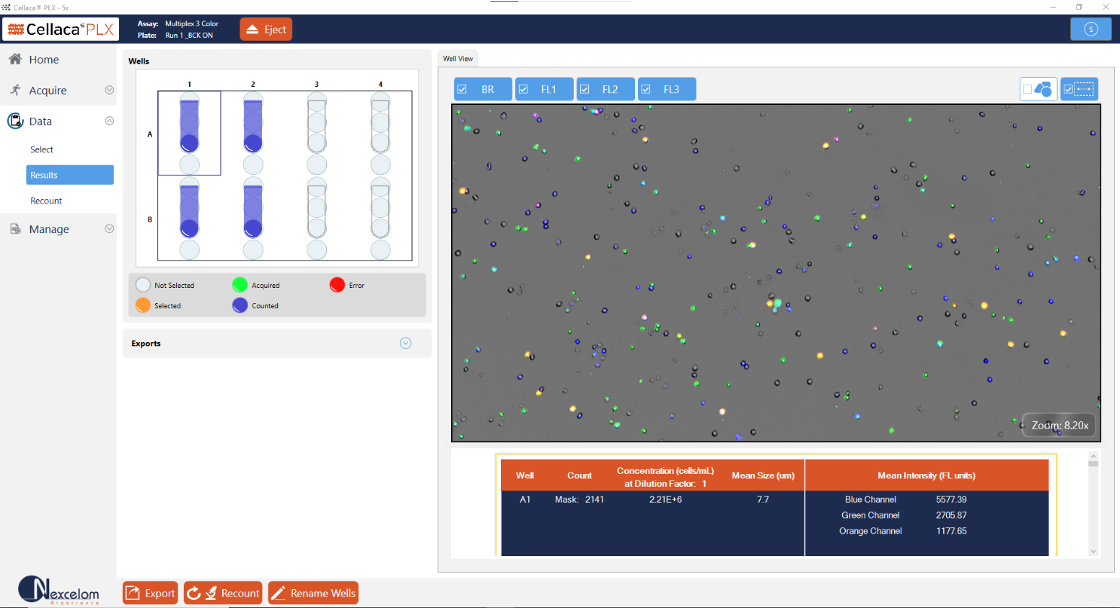Enable the cell shapes overlay checkbox
1120x608 pixels.
[1027, 89]
